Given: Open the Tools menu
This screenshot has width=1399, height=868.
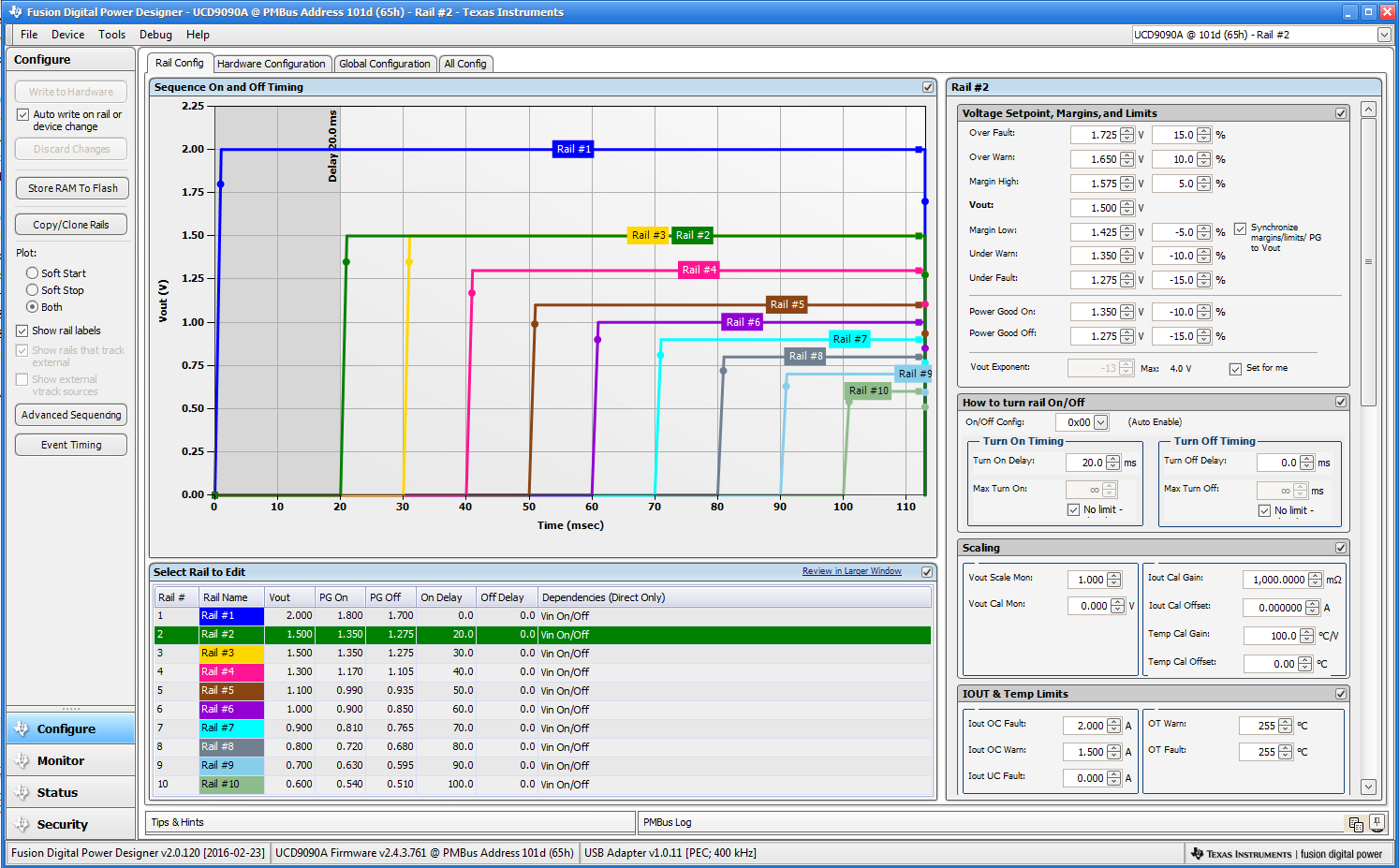Looking at the screenshot, I should (x=111, y=35).
